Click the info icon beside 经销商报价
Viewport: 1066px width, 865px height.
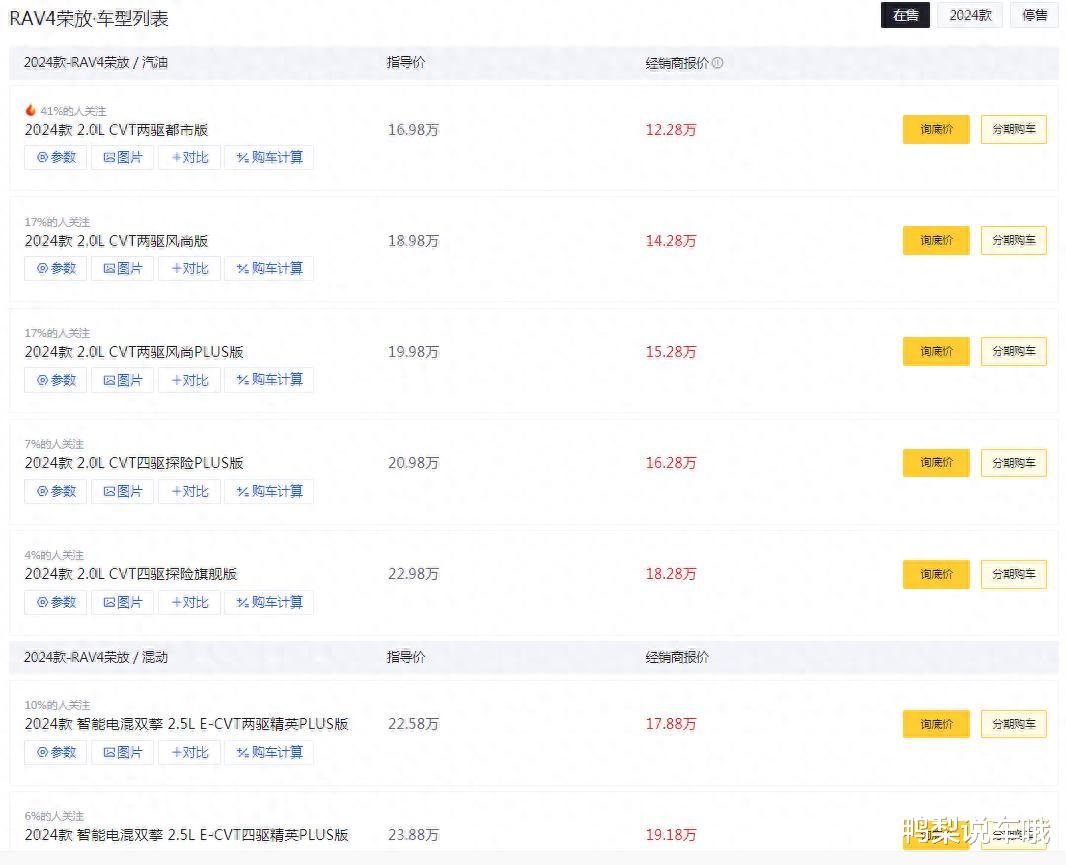(x=717, y=63)
